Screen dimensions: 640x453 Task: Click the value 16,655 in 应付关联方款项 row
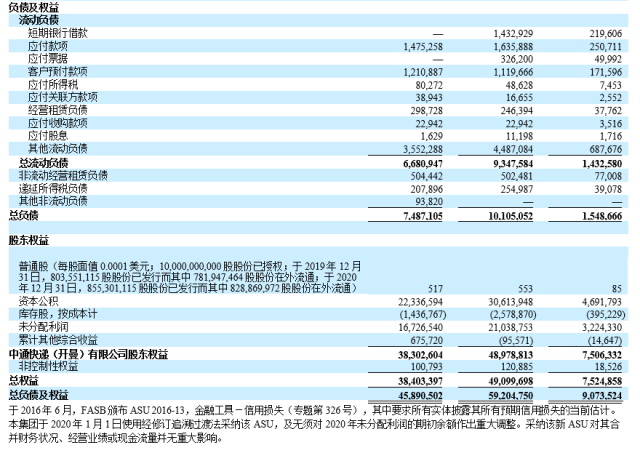click(519, 98)
